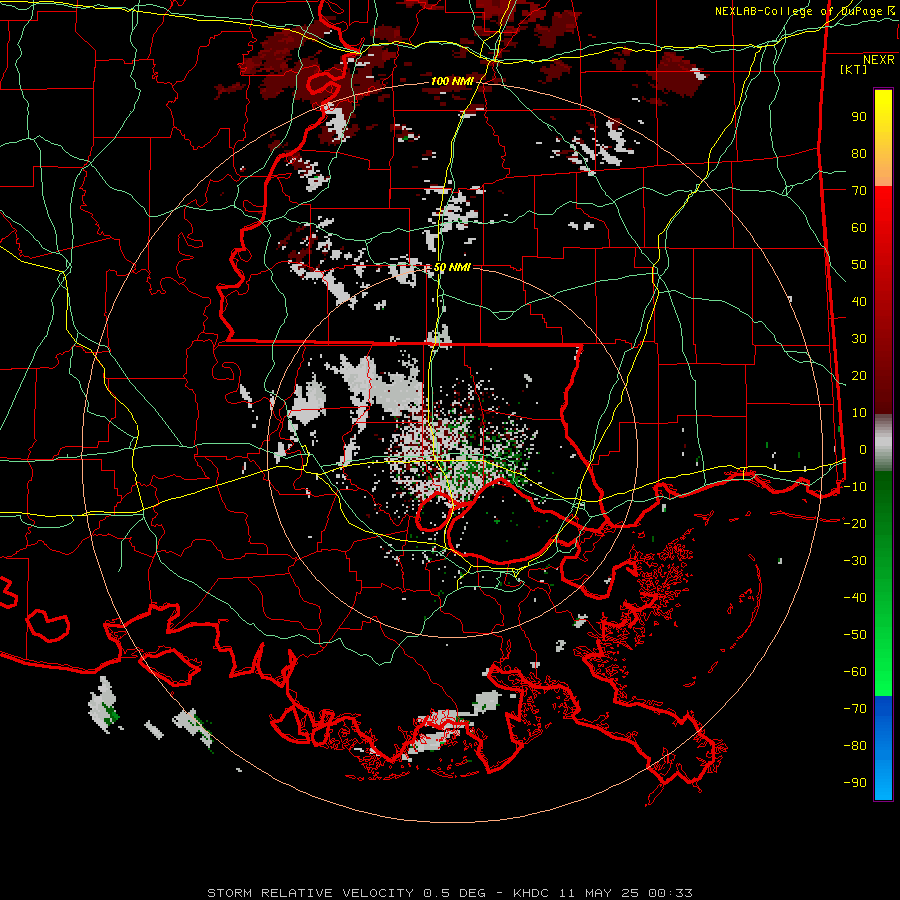The height and width of the screenshot is (900, 900).
Task: Click the yellow top segment of the color bar
Action: pos(883,138)
